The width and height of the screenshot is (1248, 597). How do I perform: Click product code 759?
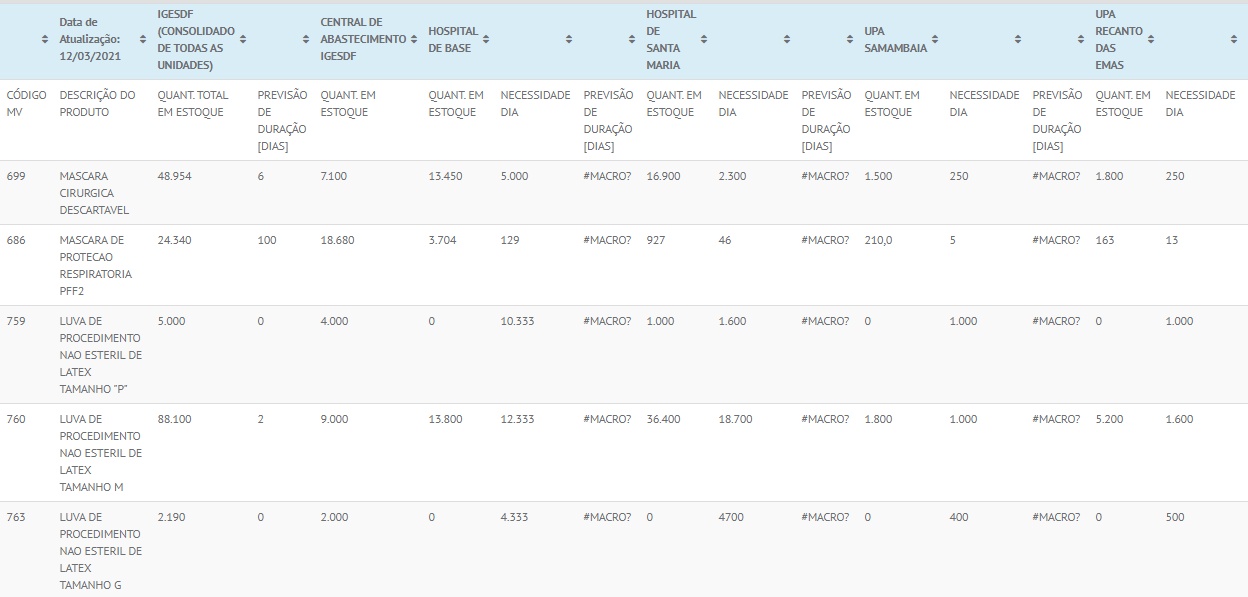16,321
